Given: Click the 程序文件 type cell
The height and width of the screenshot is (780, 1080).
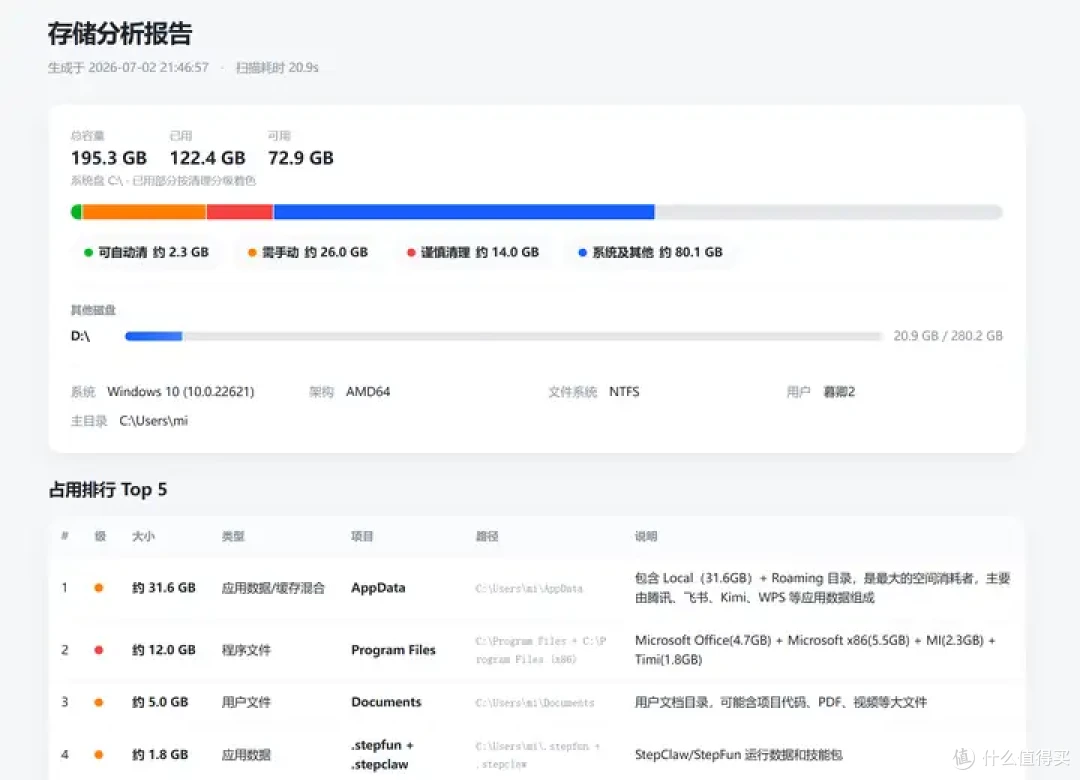Looking at the screenshot, I should pyautogui.click(x=246, y=650).
